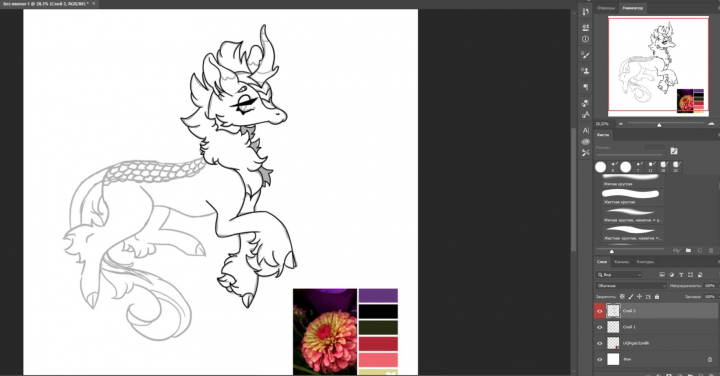The width and height of the screenshot is (720, 376).
Task: Open the layer filter kind dropdown
Action: 619,275
